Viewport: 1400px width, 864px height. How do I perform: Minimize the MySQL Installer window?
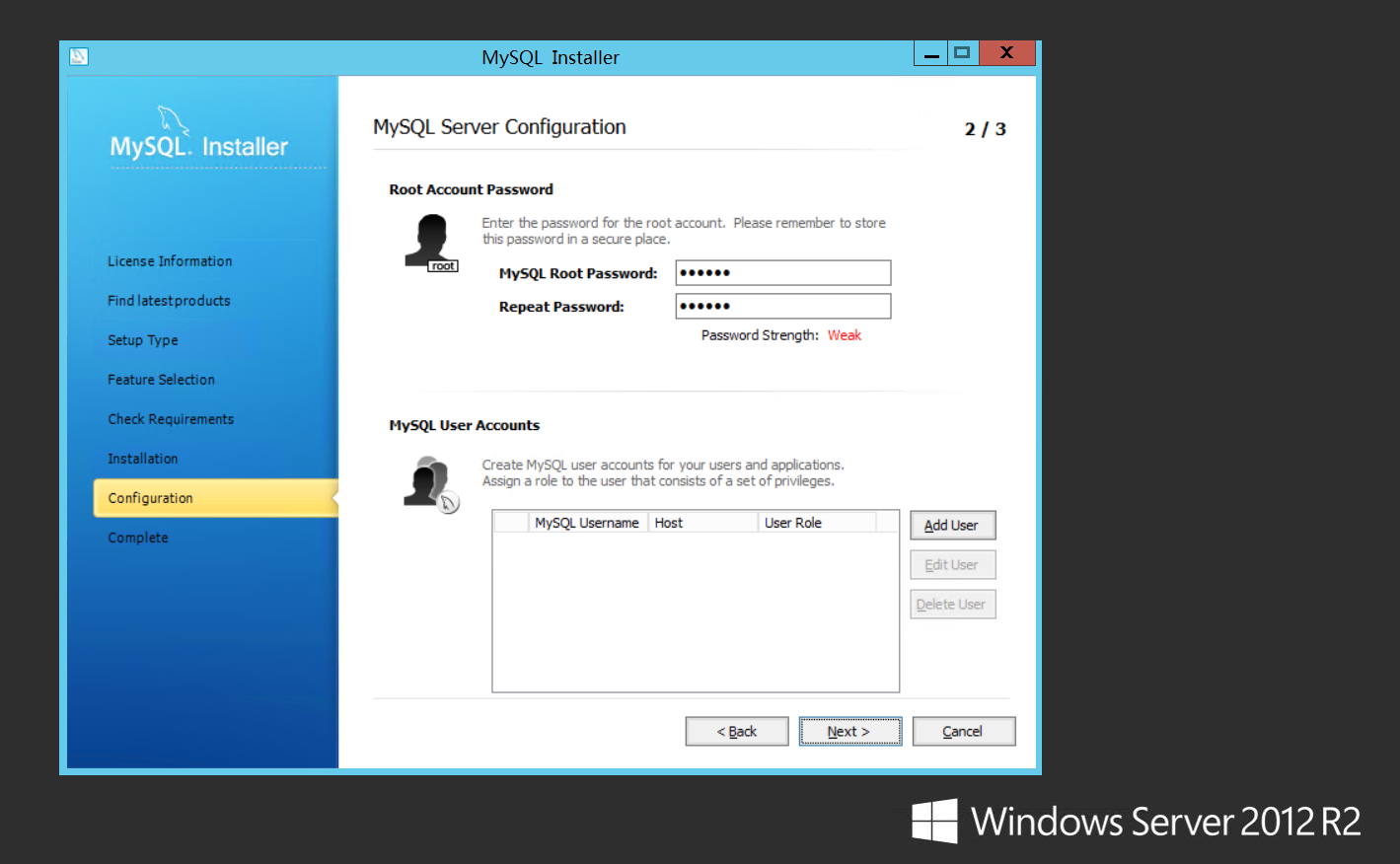click(x=930, y=53)
